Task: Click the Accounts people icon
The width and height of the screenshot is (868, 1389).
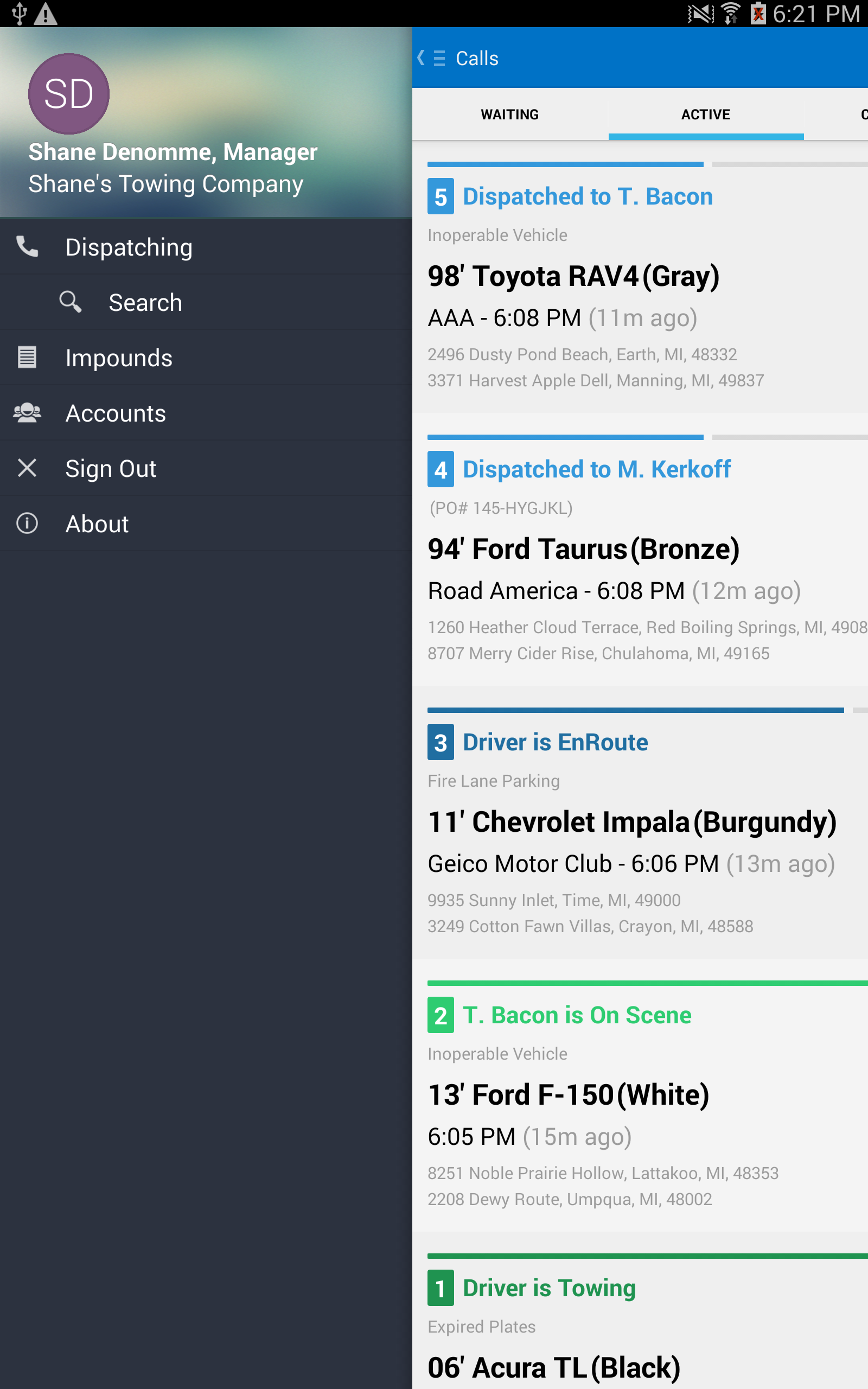Action: click(x=27, y=413)
